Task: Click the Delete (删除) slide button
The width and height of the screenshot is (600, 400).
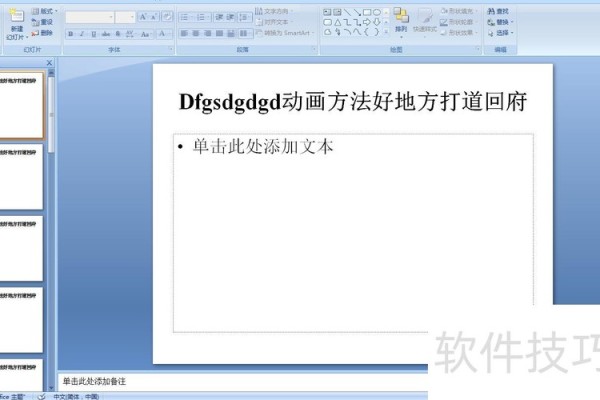Action: pyautogui.click(x=42, y=33)
